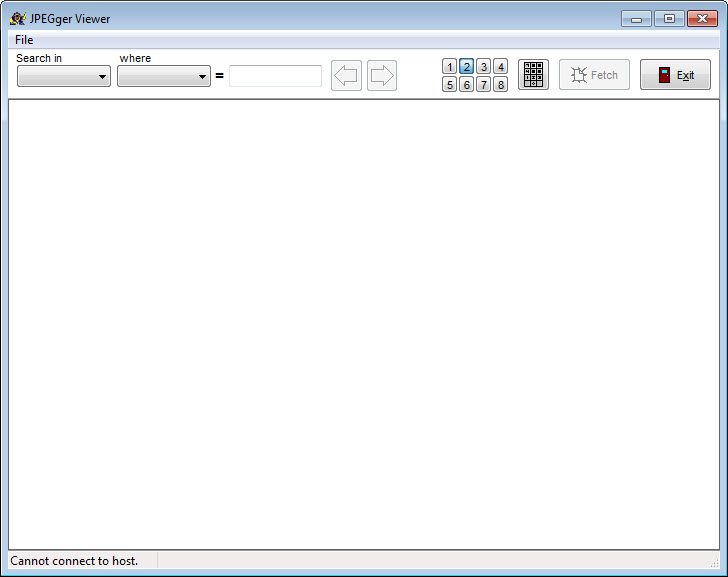Click the Fetch button
728x577 pixels.
594,75
